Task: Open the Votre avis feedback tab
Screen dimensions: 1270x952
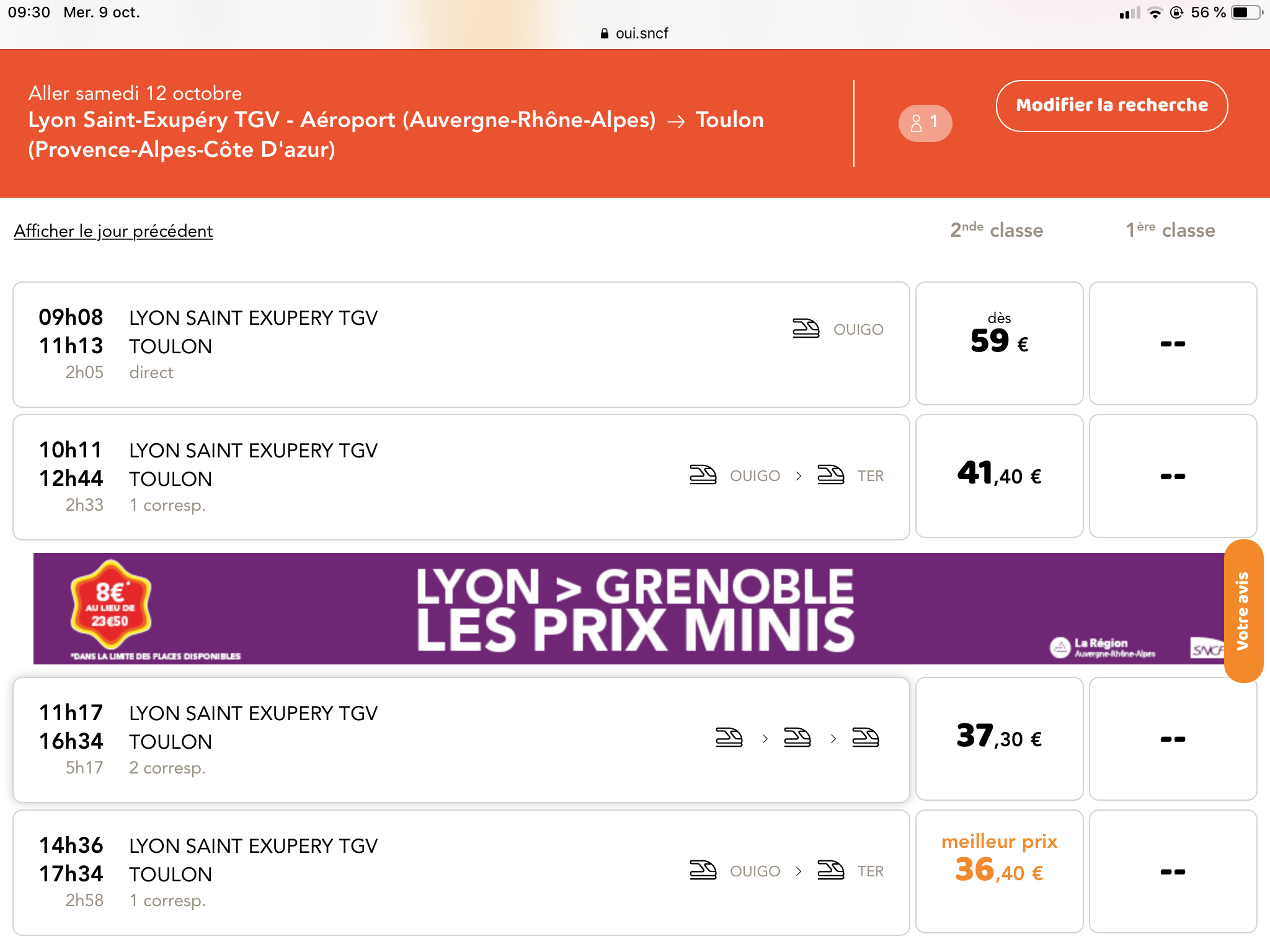Action: (1243, 611)
